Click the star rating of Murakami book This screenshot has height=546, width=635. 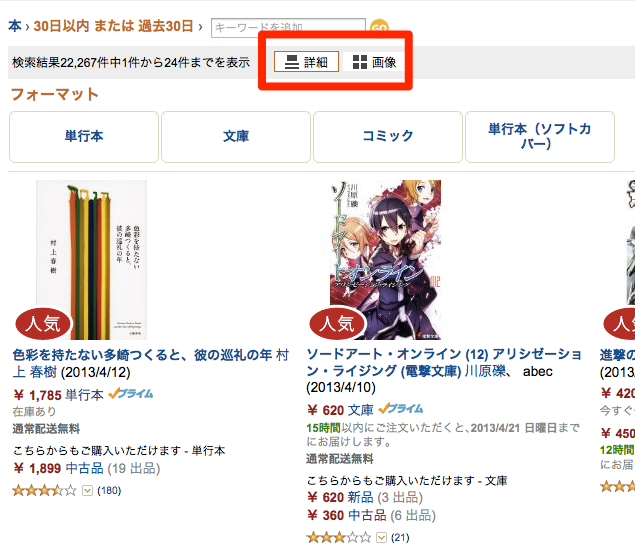pyautogui.click(x=45, y=491)
